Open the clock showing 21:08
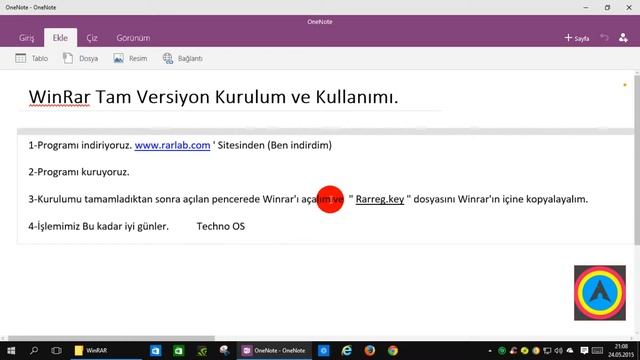 coord(621,351)
